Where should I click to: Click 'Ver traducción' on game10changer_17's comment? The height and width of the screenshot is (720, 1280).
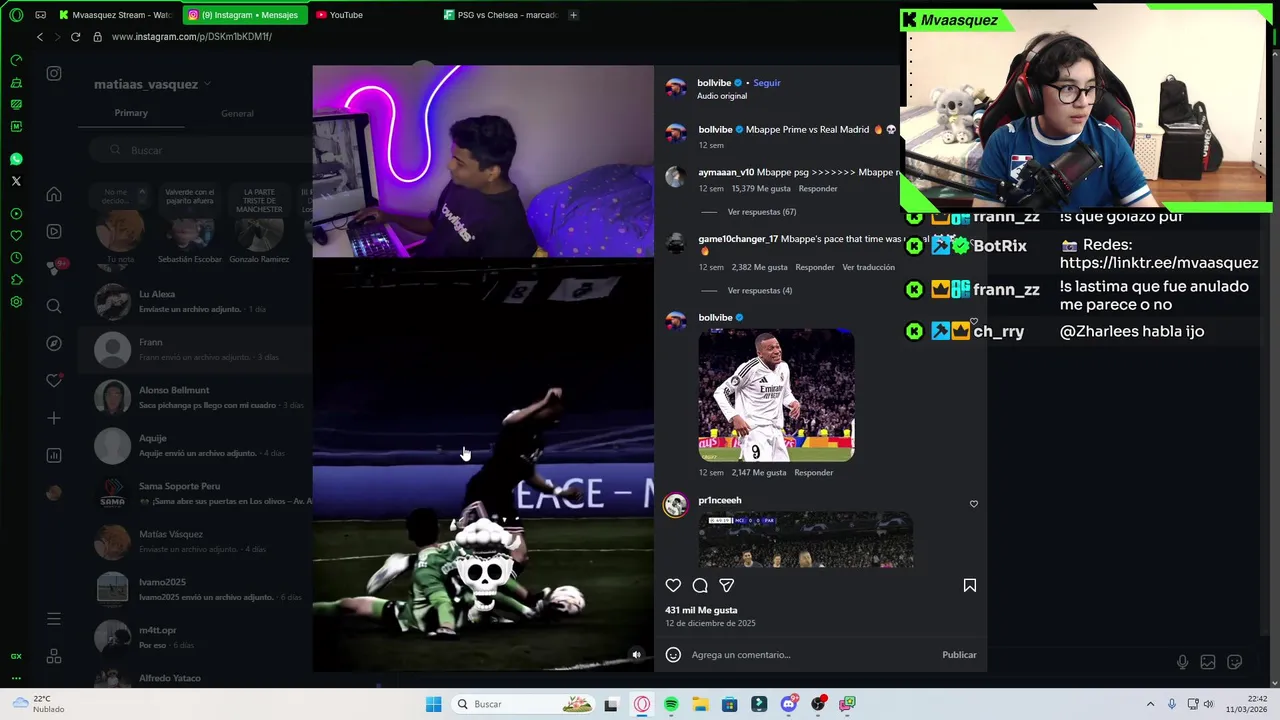coord(868,268)
